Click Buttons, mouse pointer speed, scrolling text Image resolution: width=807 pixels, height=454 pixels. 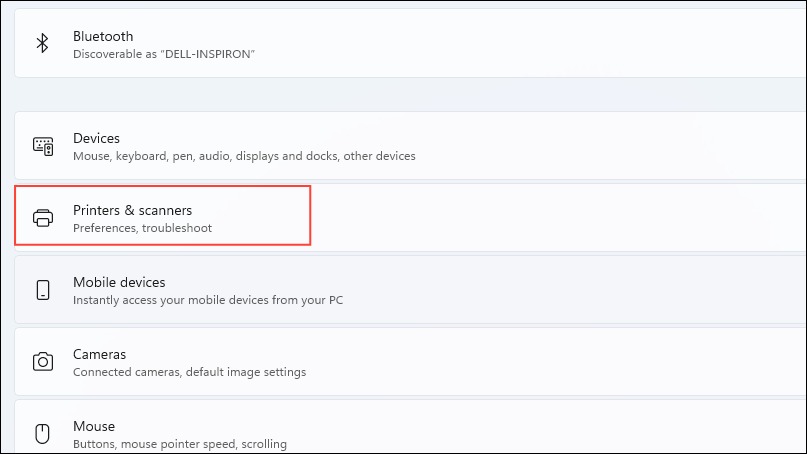(x=180, y=444)
